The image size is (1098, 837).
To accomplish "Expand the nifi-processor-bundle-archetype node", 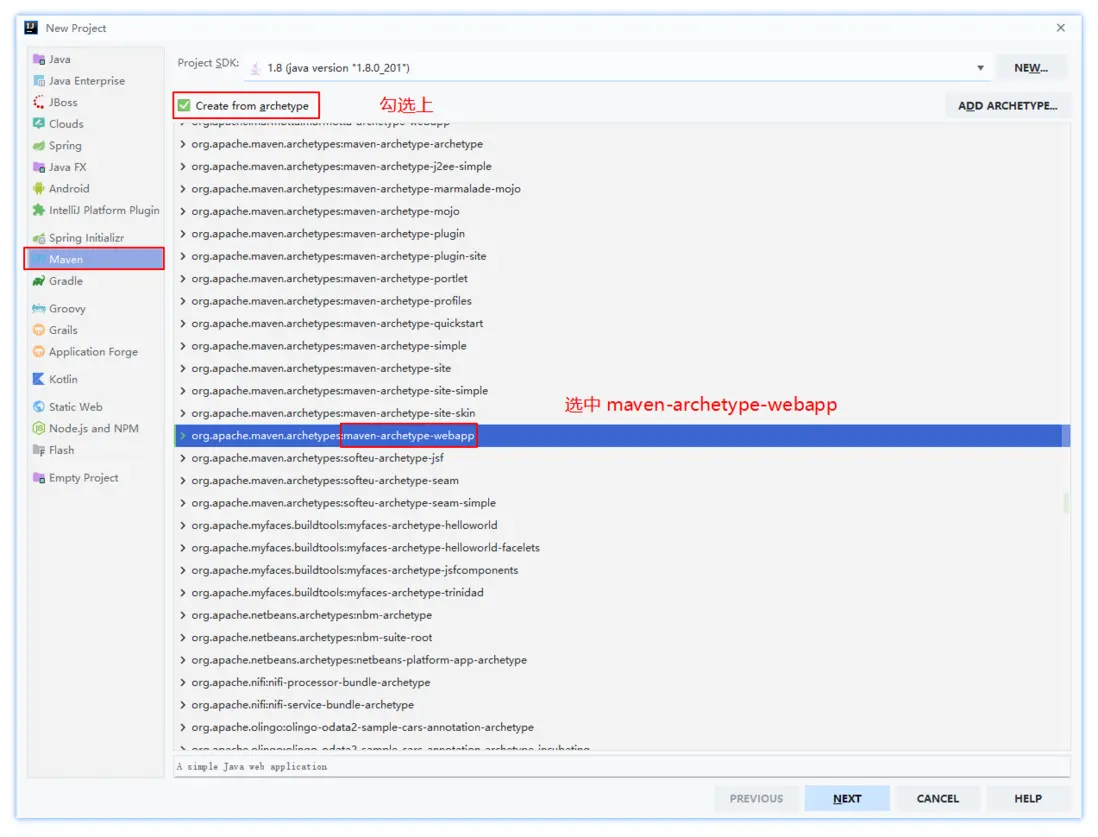I will [x=183, y=682].
